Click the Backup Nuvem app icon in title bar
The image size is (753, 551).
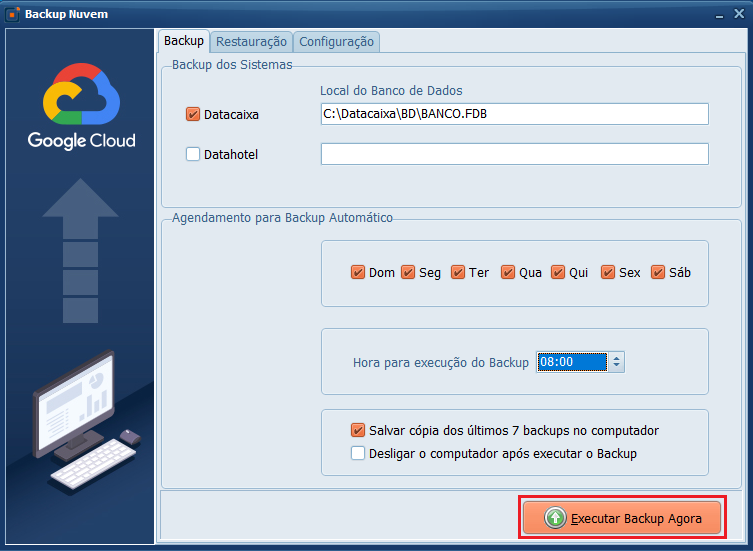click(12, 14)
